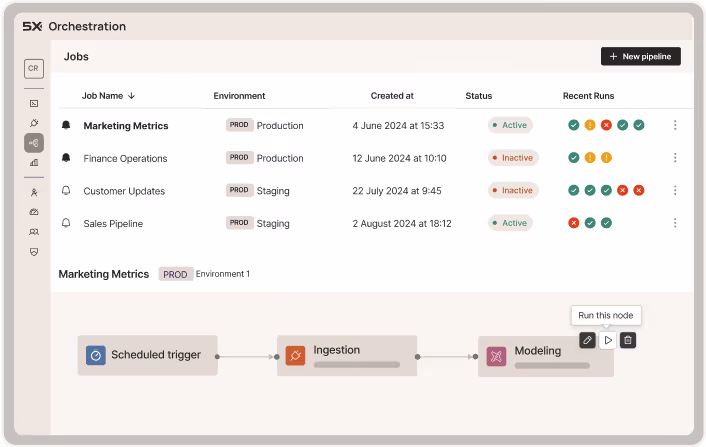Click the last failed run of Customer Updates
Viewport: 706px width, 447px height.
(639, 190)
